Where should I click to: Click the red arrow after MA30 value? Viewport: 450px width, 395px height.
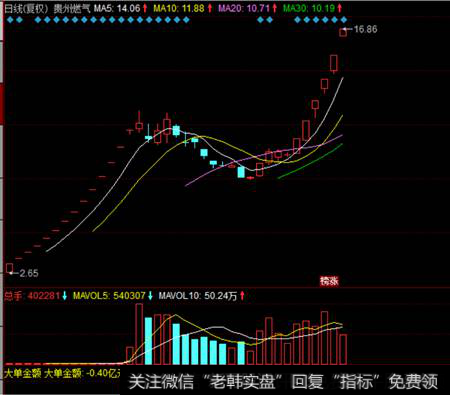(x=340, y=8)
